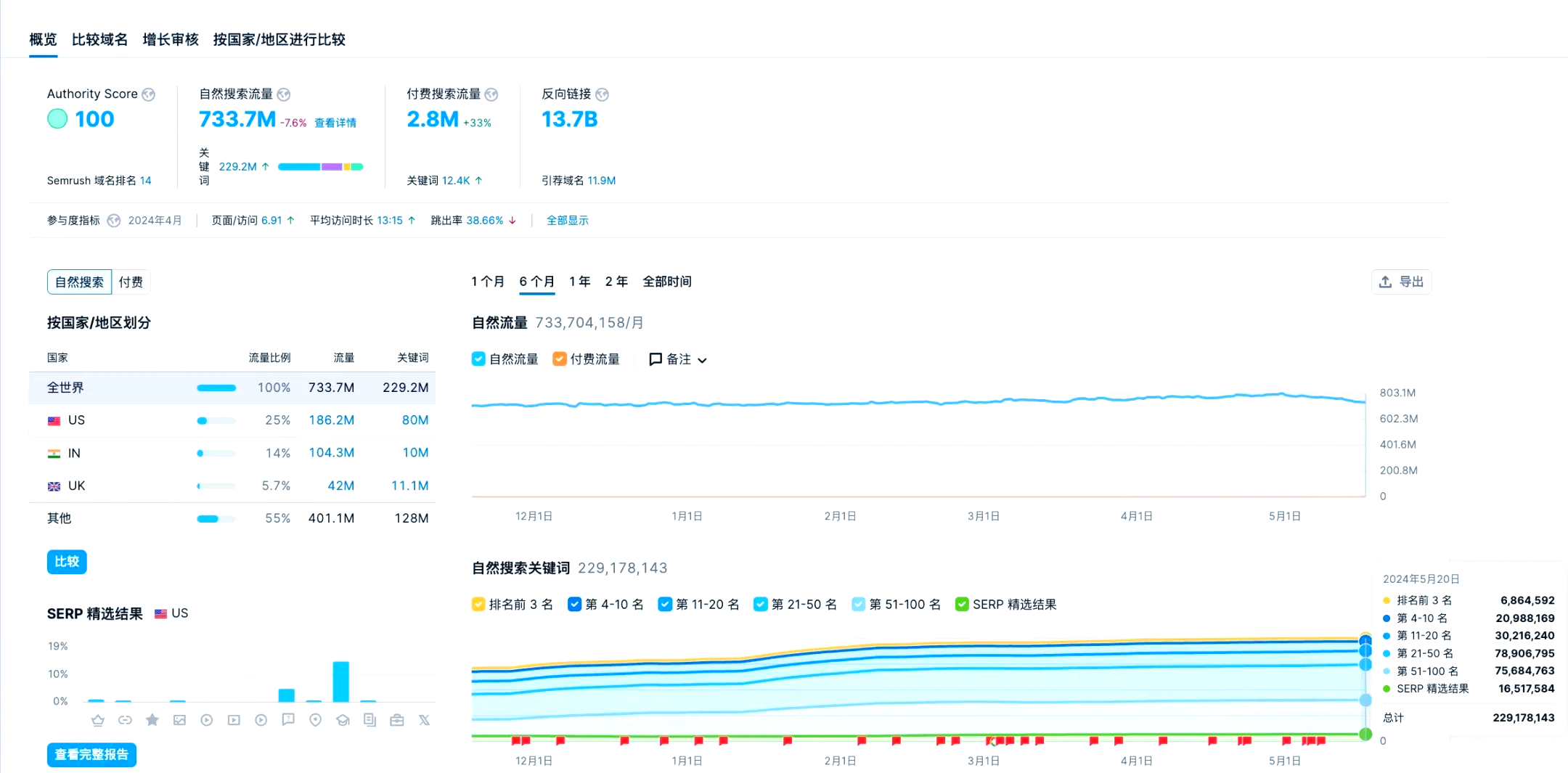This screenshot has width=1568, height=773.
Task: Click the top stories stacked pages icon
Action: (369, 720)
